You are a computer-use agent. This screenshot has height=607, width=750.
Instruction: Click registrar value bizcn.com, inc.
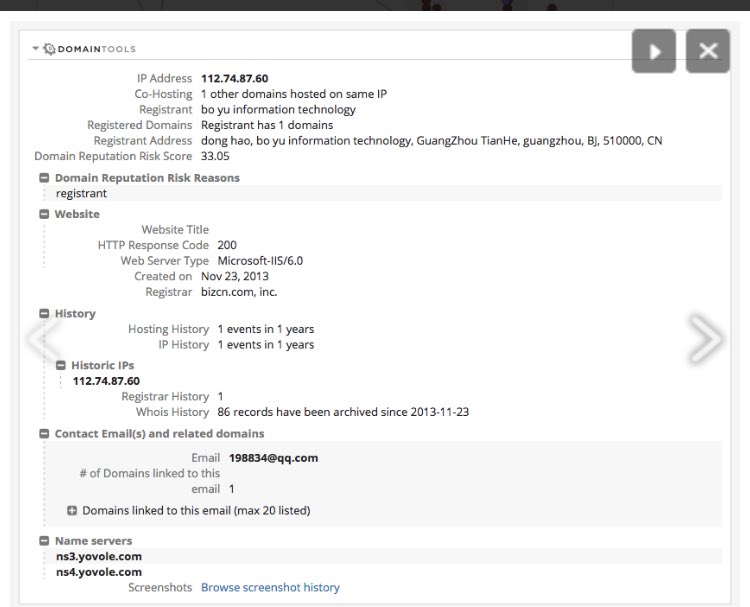[239, 292]
